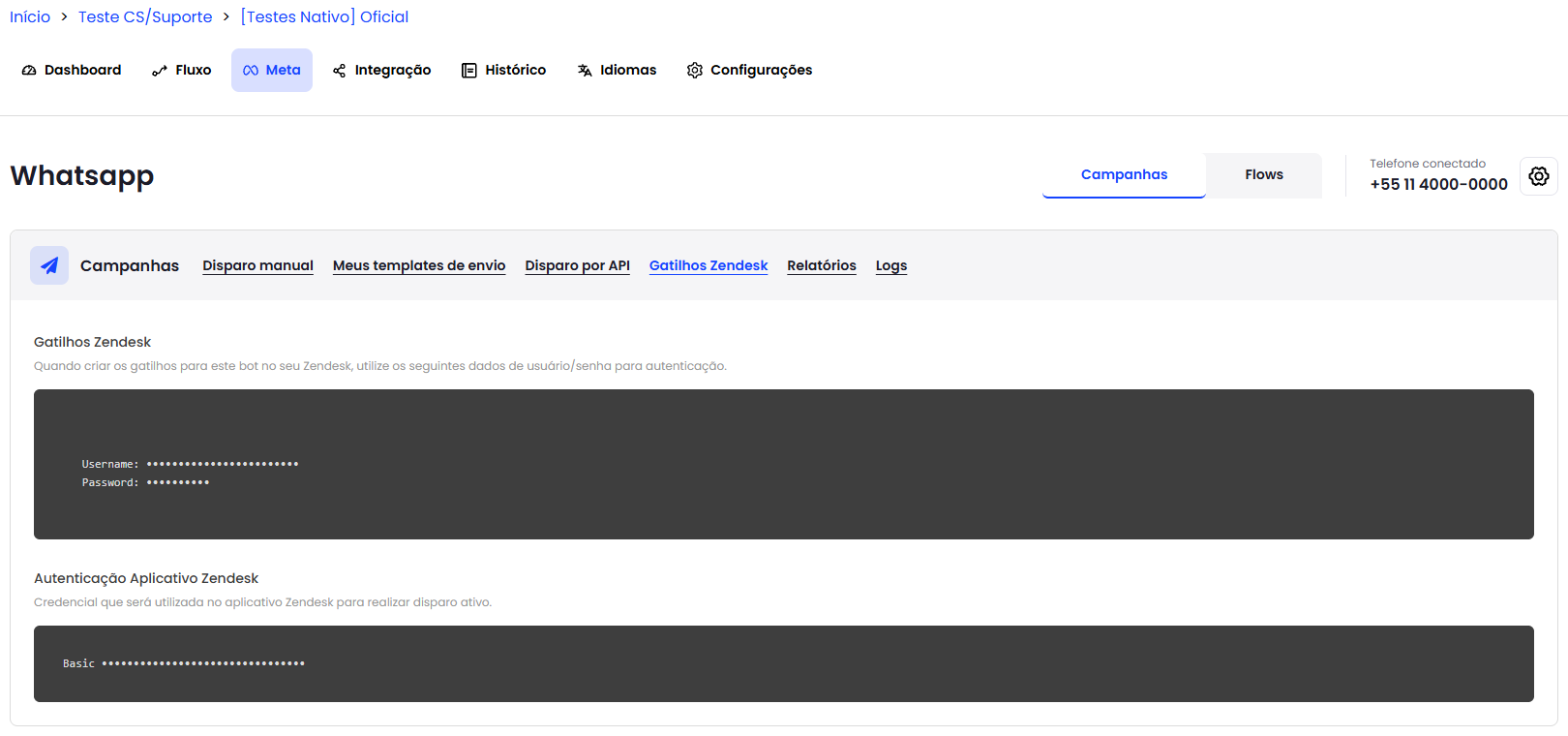Switch to the Flows tab
Image resolution: width=1568 pixels, height=736 pixels.
[1264, 175]
